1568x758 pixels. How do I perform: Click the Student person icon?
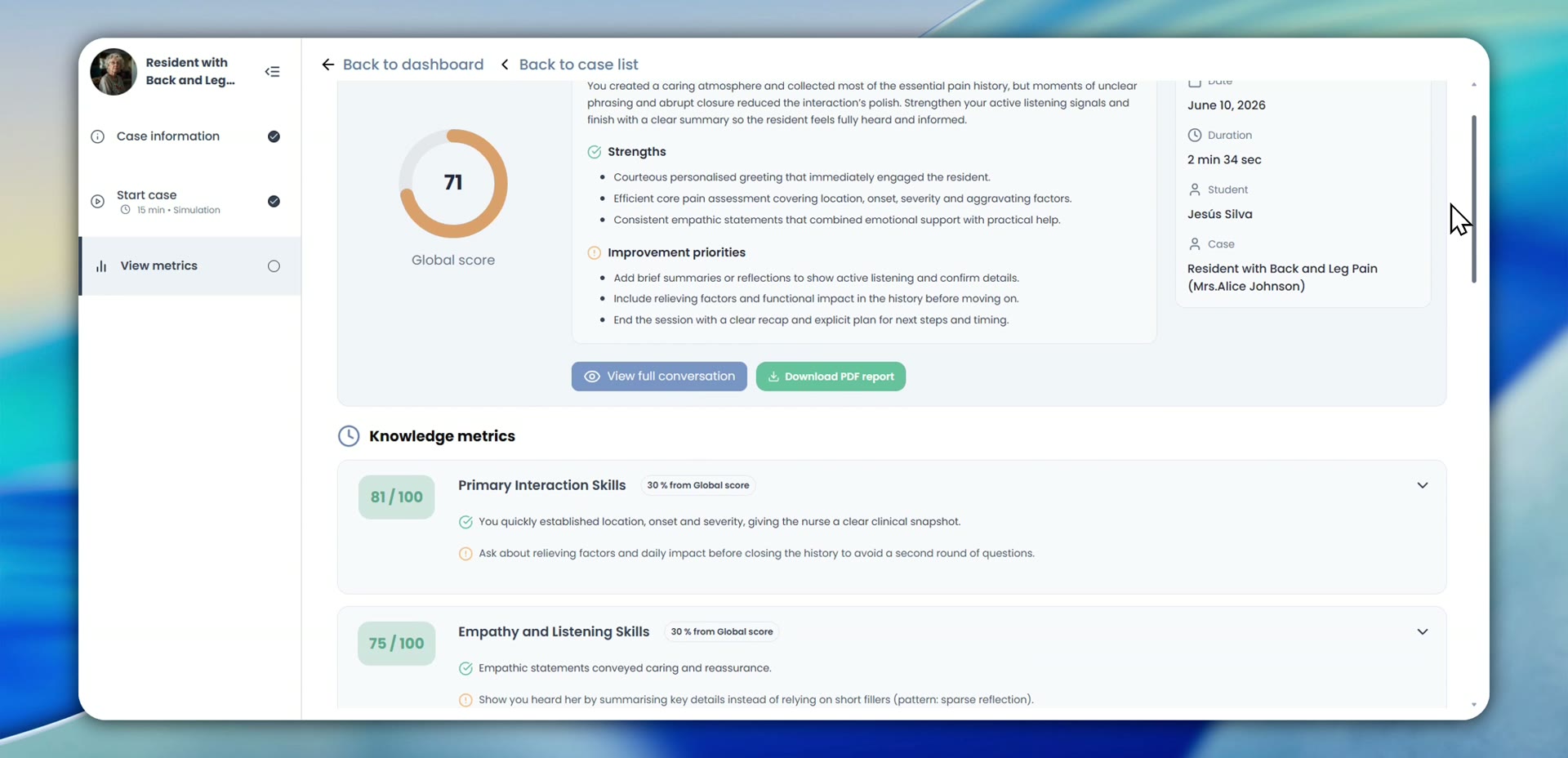[x=1195, y=189]
